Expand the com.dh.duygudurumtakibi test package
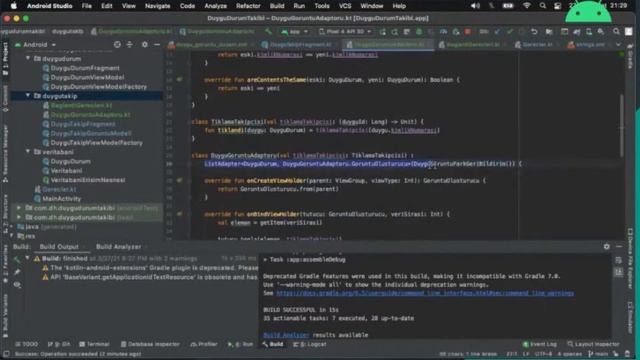The height and width of the screenshot is (360, 640). click(19, 217)
